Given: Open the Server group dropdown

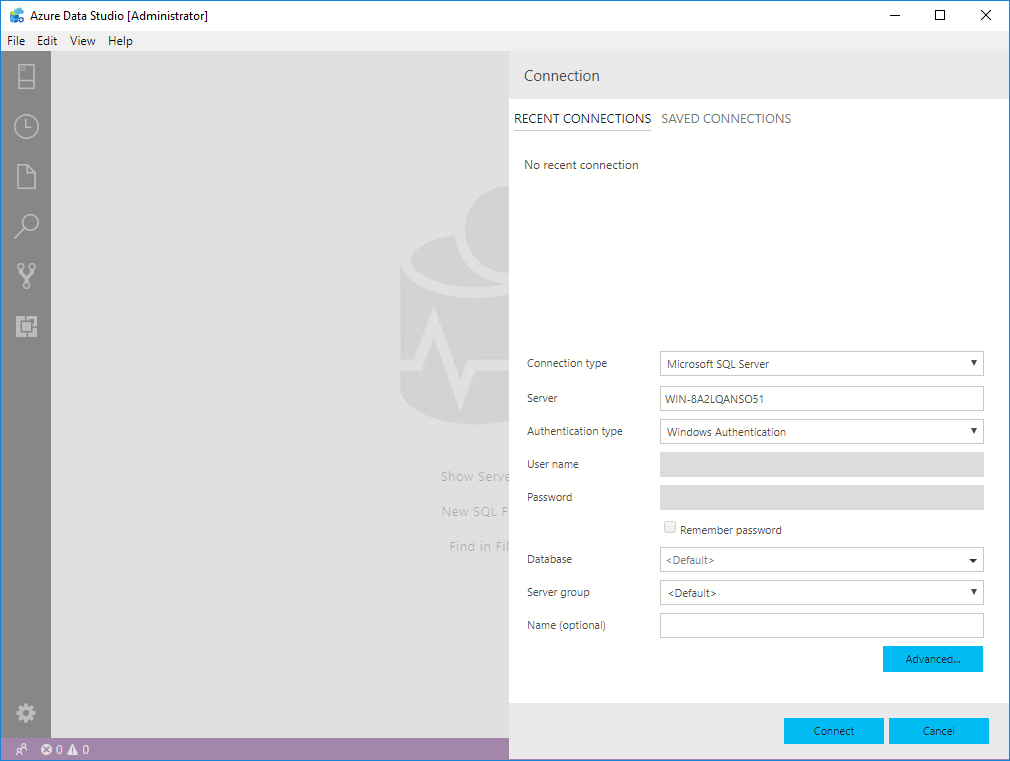Looking at the screenshot, I should click(821, 593).
